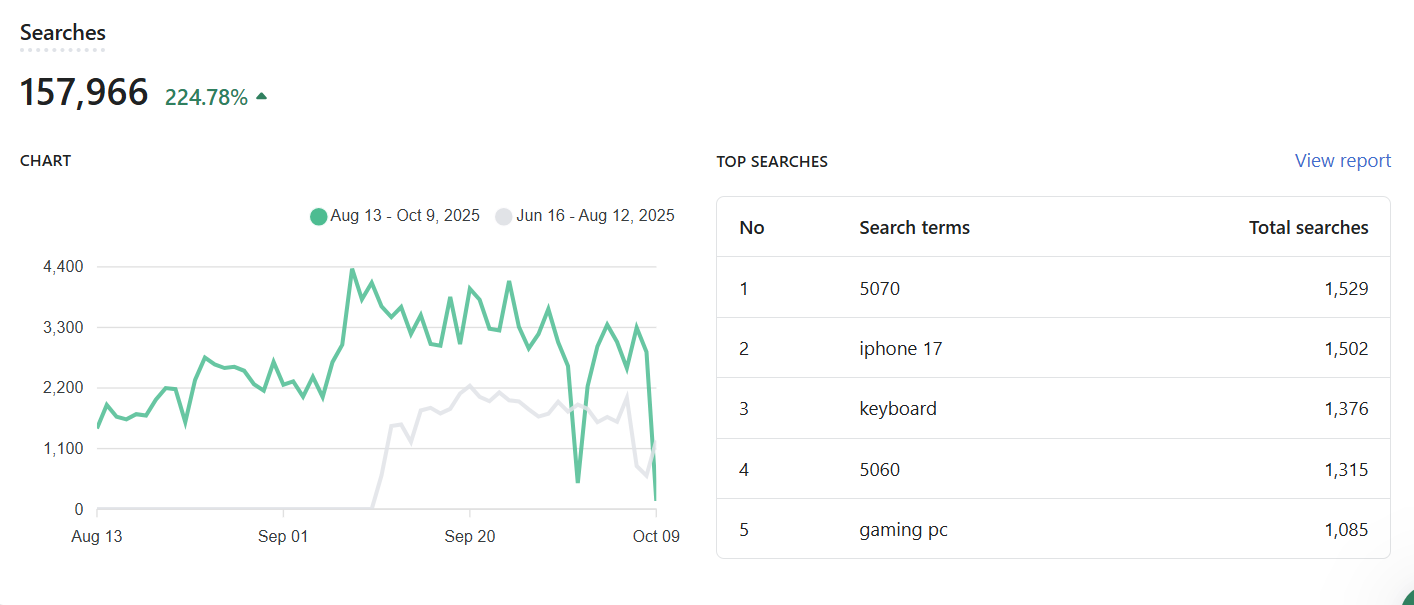Toggle the Aug 13 - Oct 9, 2025 legend series

pyautogui.click(x=395, y=216)
